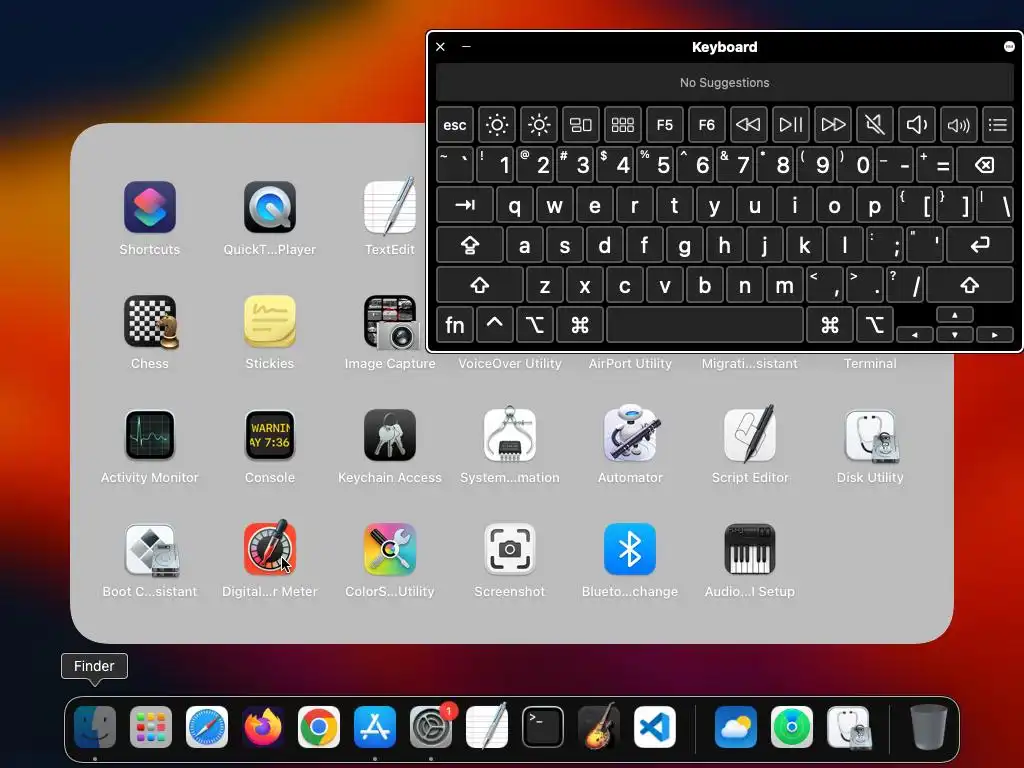Screen dimensions: 1024x768
Task: Open Visual Studio Code in the Dock
Action: [x=655, y=727]
